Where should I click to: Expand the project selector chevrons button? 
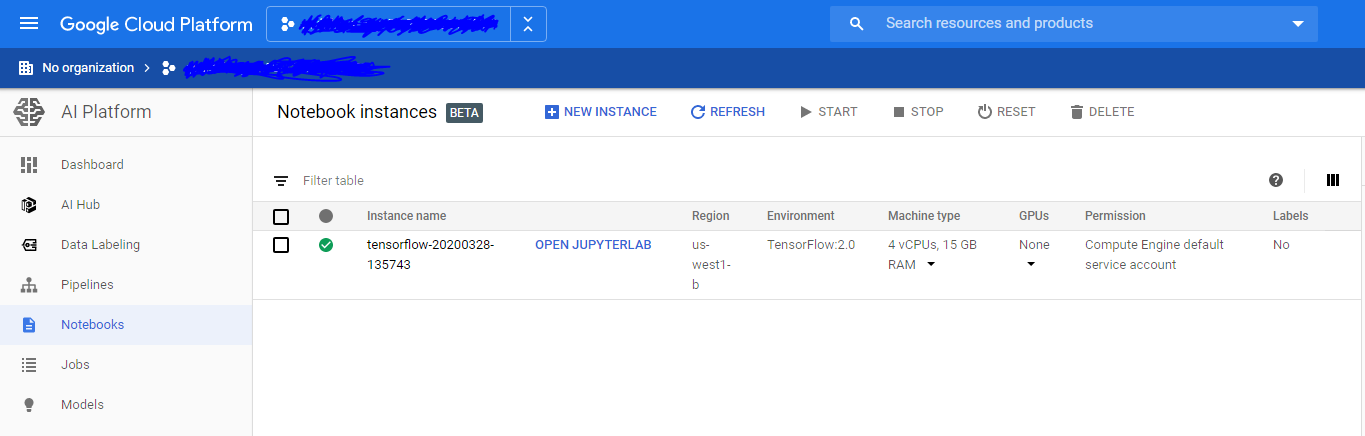pyautogui.click(x=528, y=24)
